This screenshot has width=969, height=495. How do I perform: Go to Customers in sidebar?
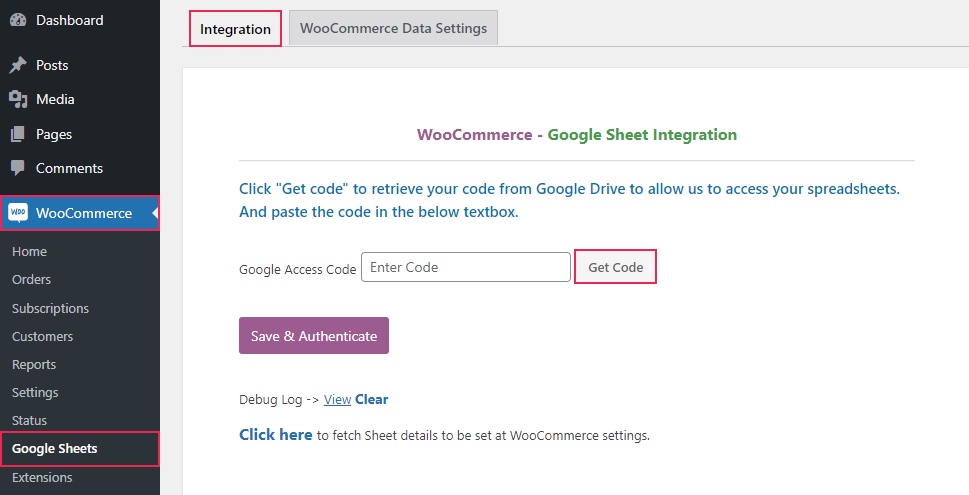(43, 336)
